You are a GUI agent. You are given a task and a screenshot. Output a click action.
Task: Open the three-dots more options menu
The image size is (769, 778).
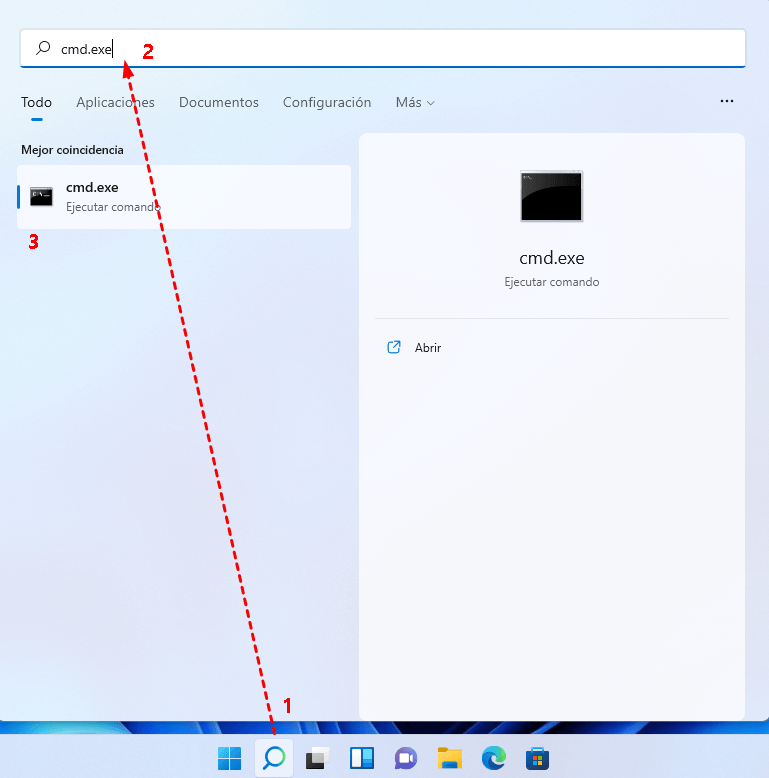coord(727,102)
